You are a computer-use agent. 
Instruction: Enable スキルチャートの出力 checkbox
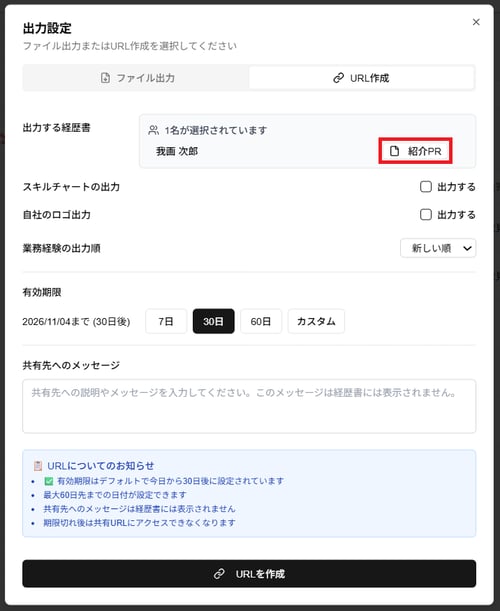coord(426,187)
